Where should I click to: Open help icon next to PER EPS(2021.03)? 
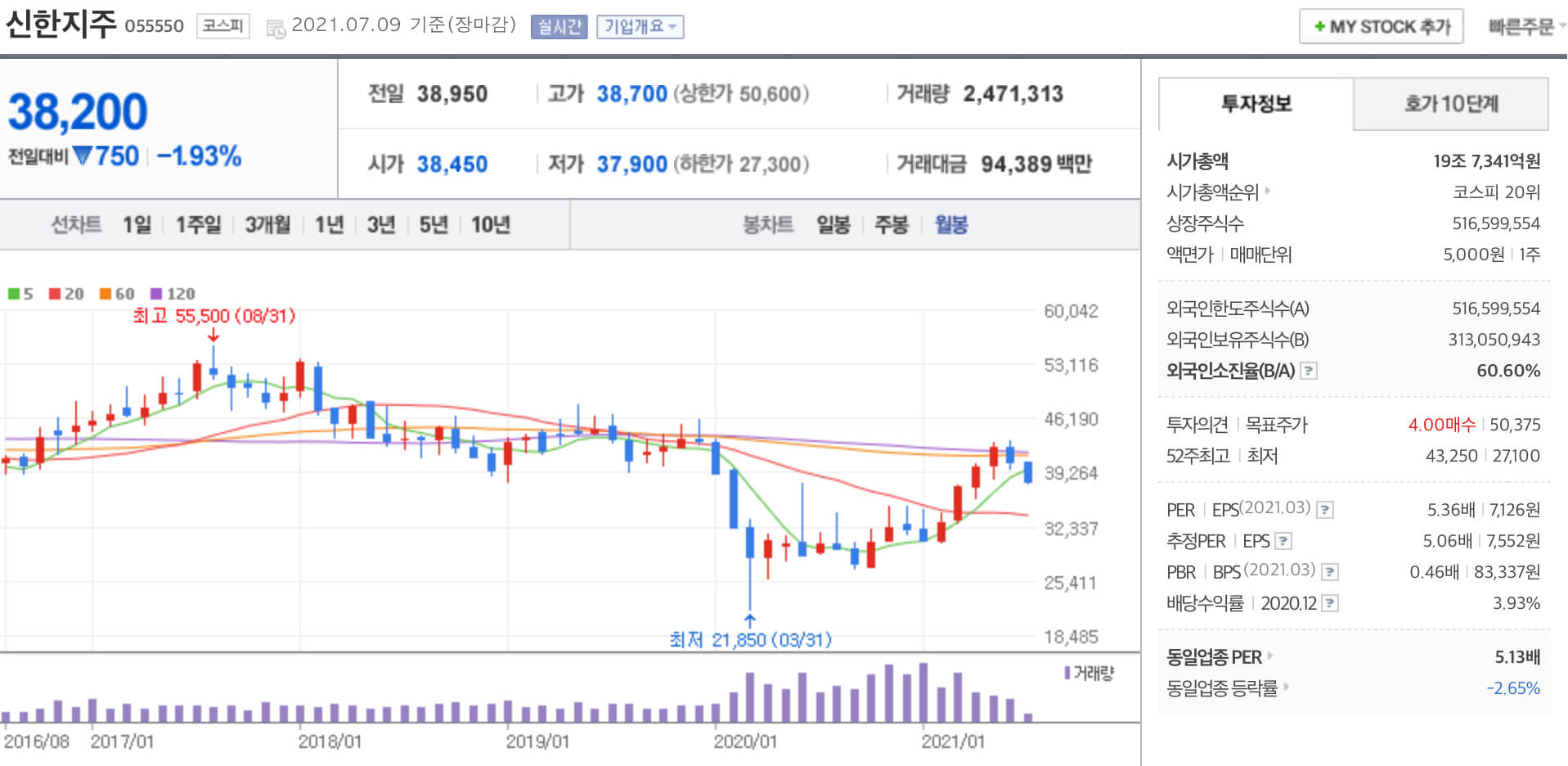pyautogui.click(x=1325, y=510)
